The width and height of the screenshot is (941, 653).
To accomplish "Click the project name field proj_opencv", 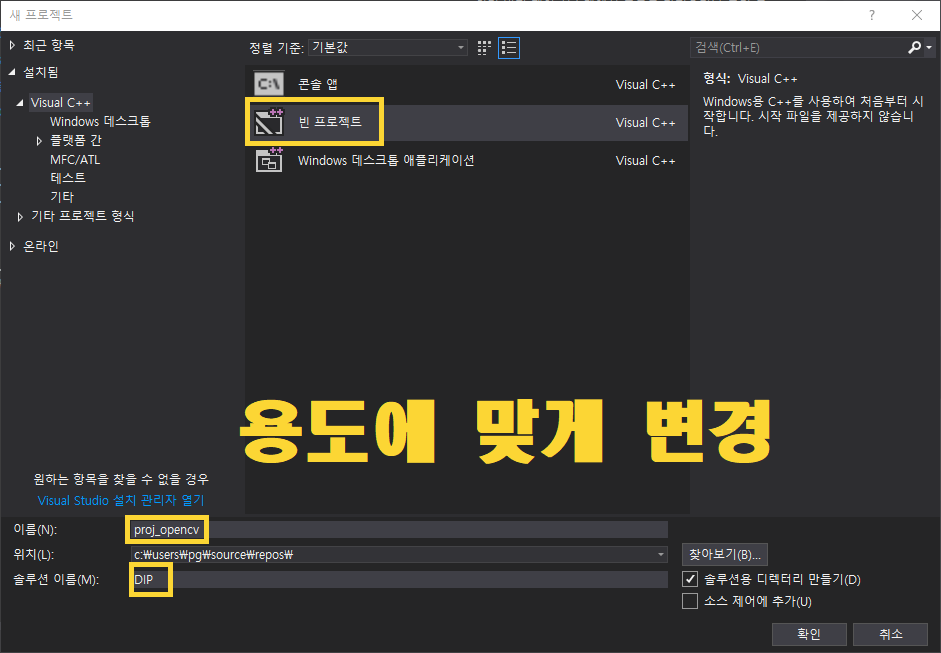I will coord(399,529).
